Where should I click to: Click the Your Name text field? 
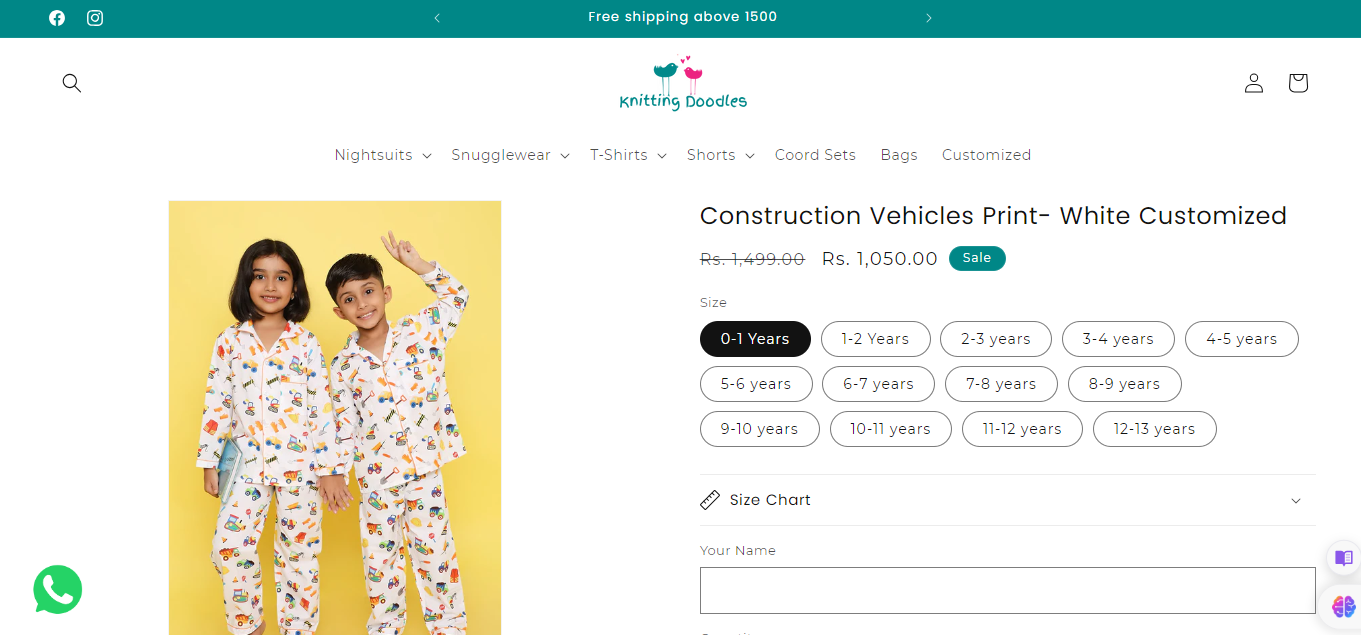[1007, 590]
